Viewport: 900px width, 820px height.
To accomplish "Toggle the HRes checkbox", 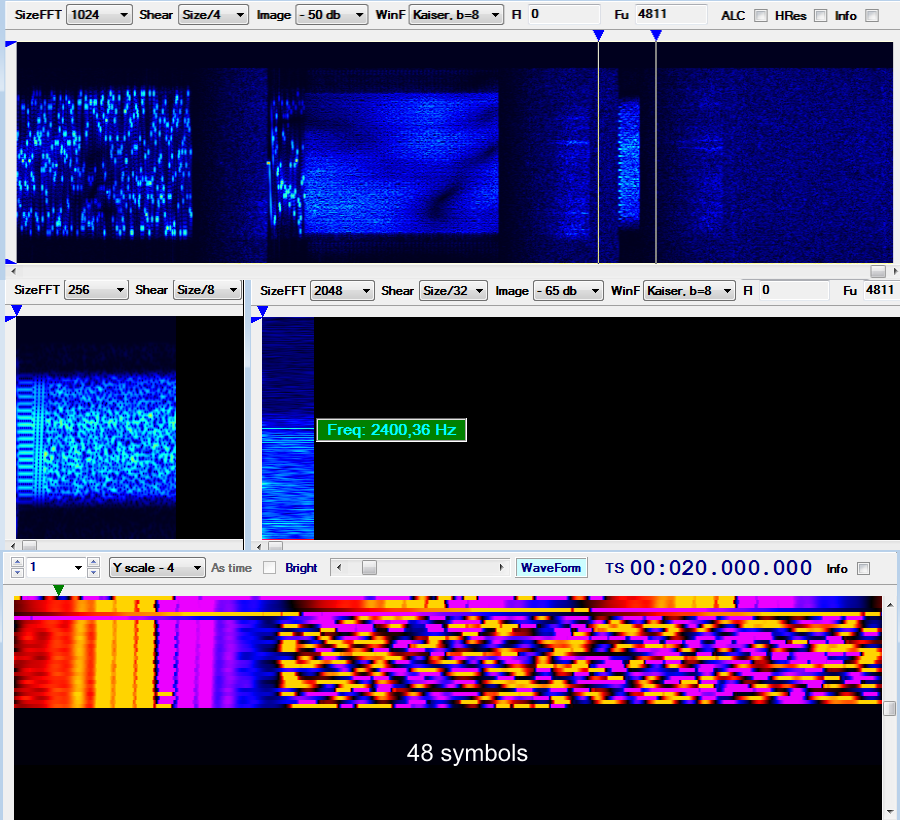I will click(818, 16).
